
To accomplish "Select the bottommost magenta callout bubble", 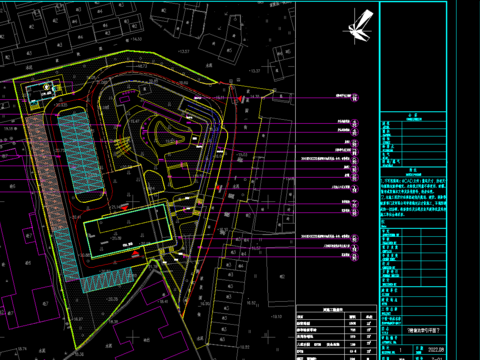I will tap(355, 257).
